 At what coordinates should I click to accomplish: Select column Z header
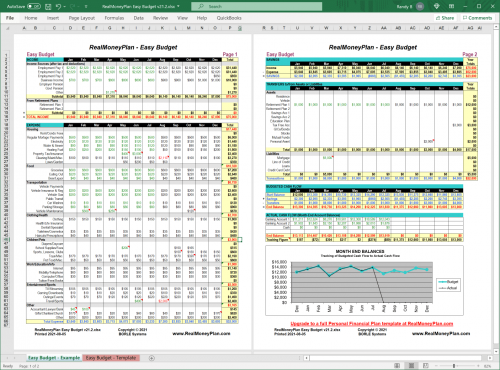(x=369, y=28)
